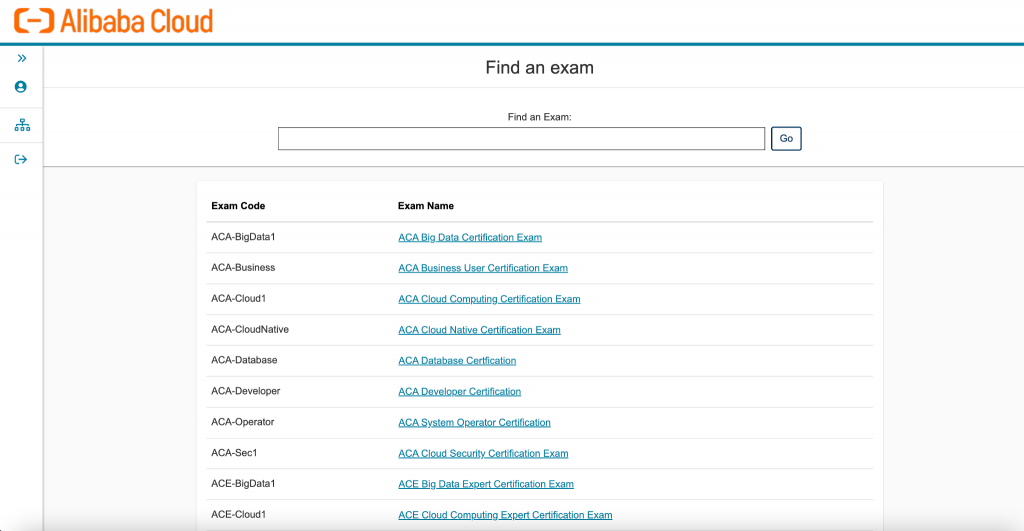Click the Exam Name column header
This screenshot has width=1024, height=531.
click(426, 206)
